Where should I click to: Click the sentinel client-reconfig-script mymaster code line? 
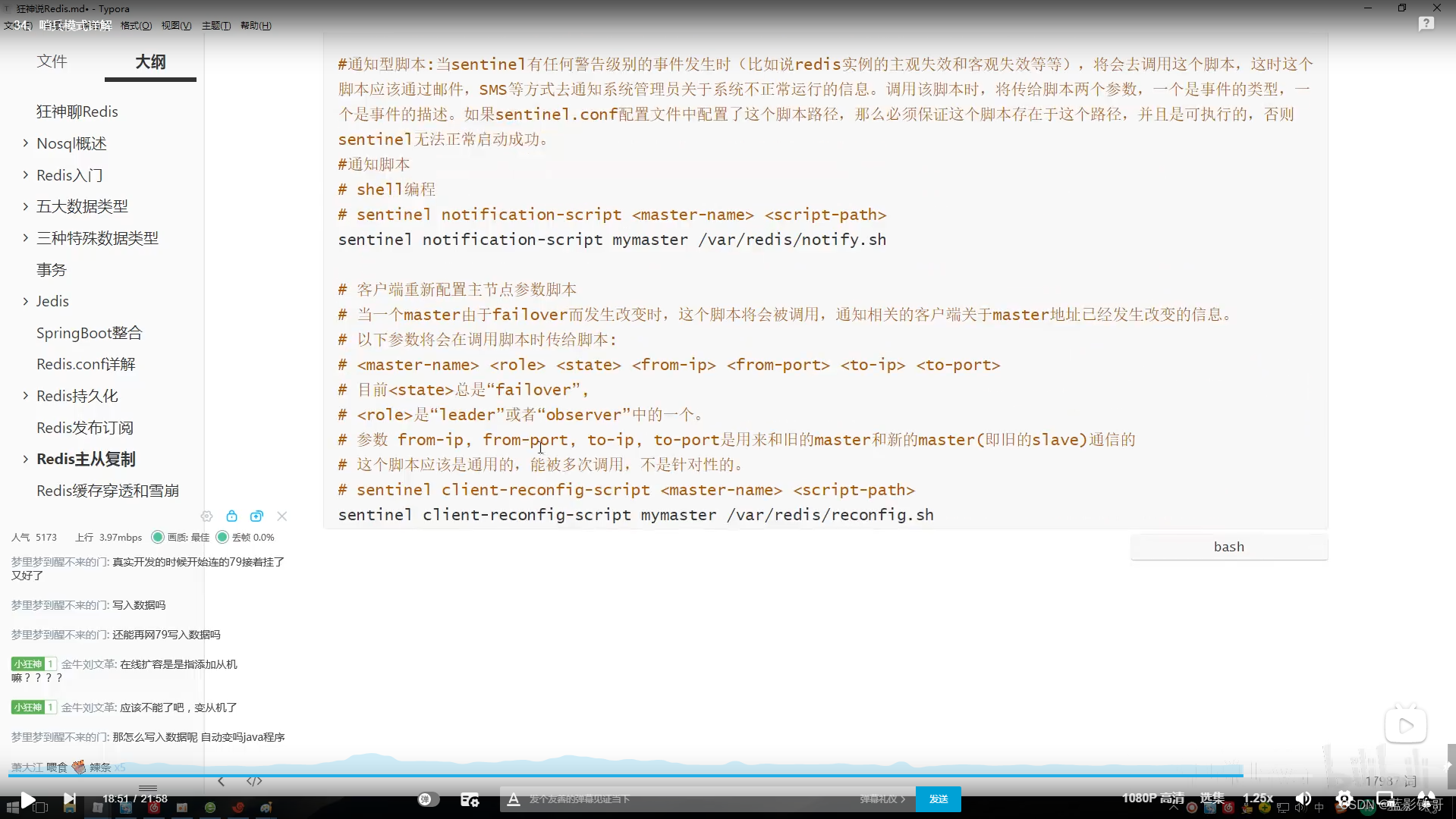[x=636, y=515]
